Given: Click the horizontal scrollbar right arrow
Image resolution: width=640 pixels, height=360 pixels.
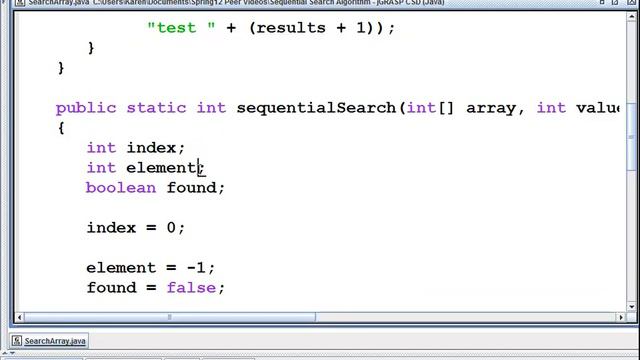Looking at the screenshot, I should (x=621, y=317).
